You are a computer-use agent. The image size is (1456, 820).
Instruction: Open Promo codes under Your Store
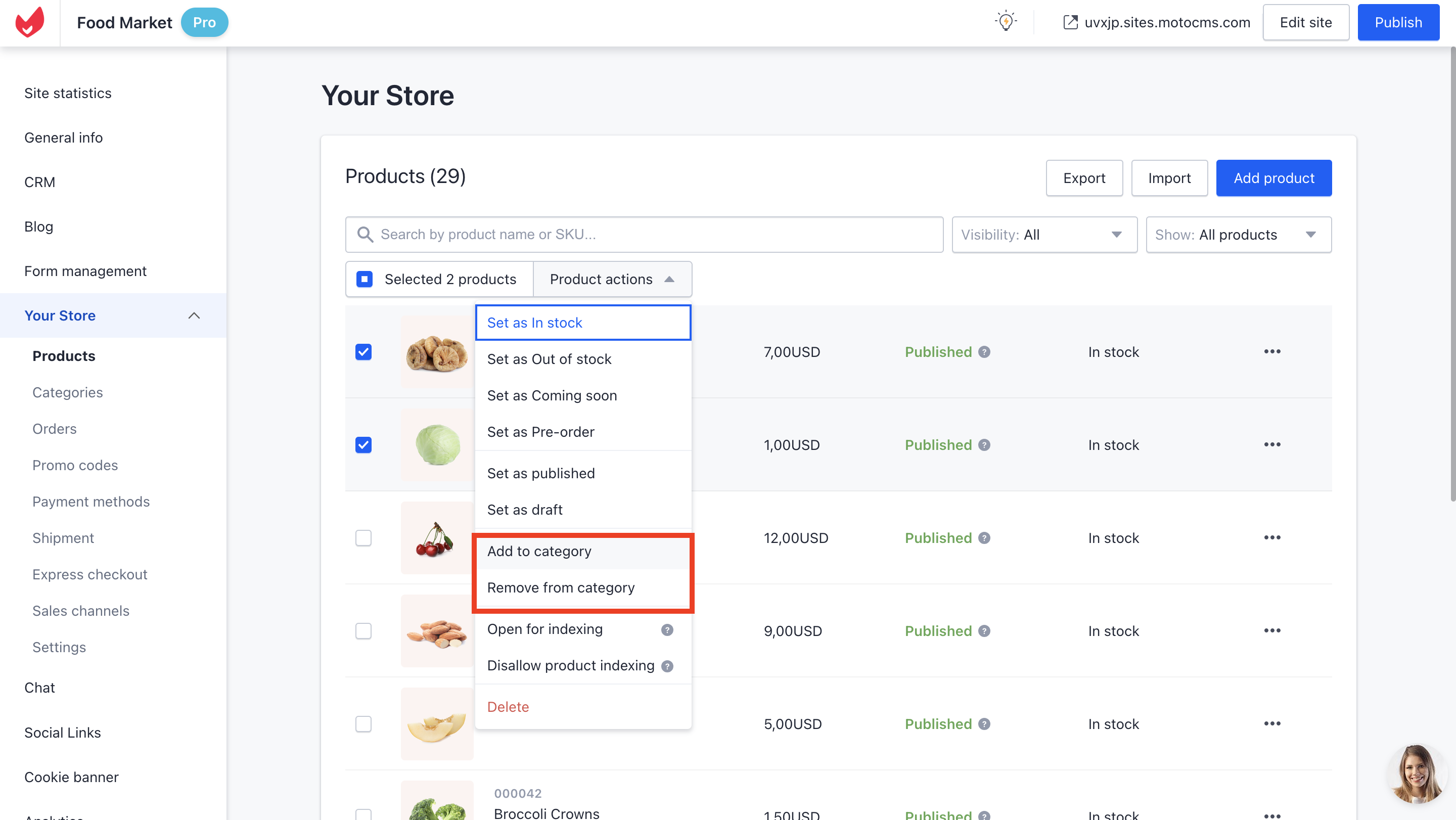pos(75,466)
